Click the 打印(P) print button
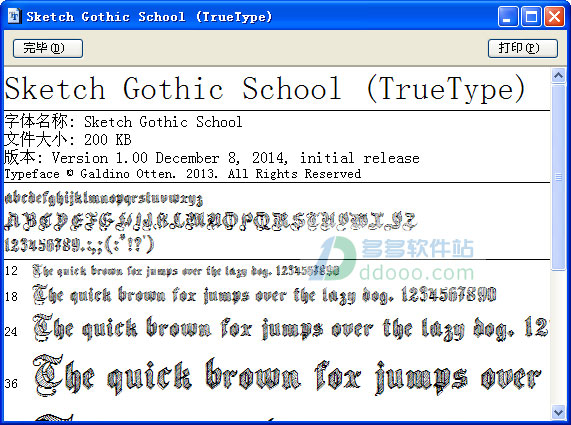Viewport: 571px width, 425px height. [x=523, y=48]
